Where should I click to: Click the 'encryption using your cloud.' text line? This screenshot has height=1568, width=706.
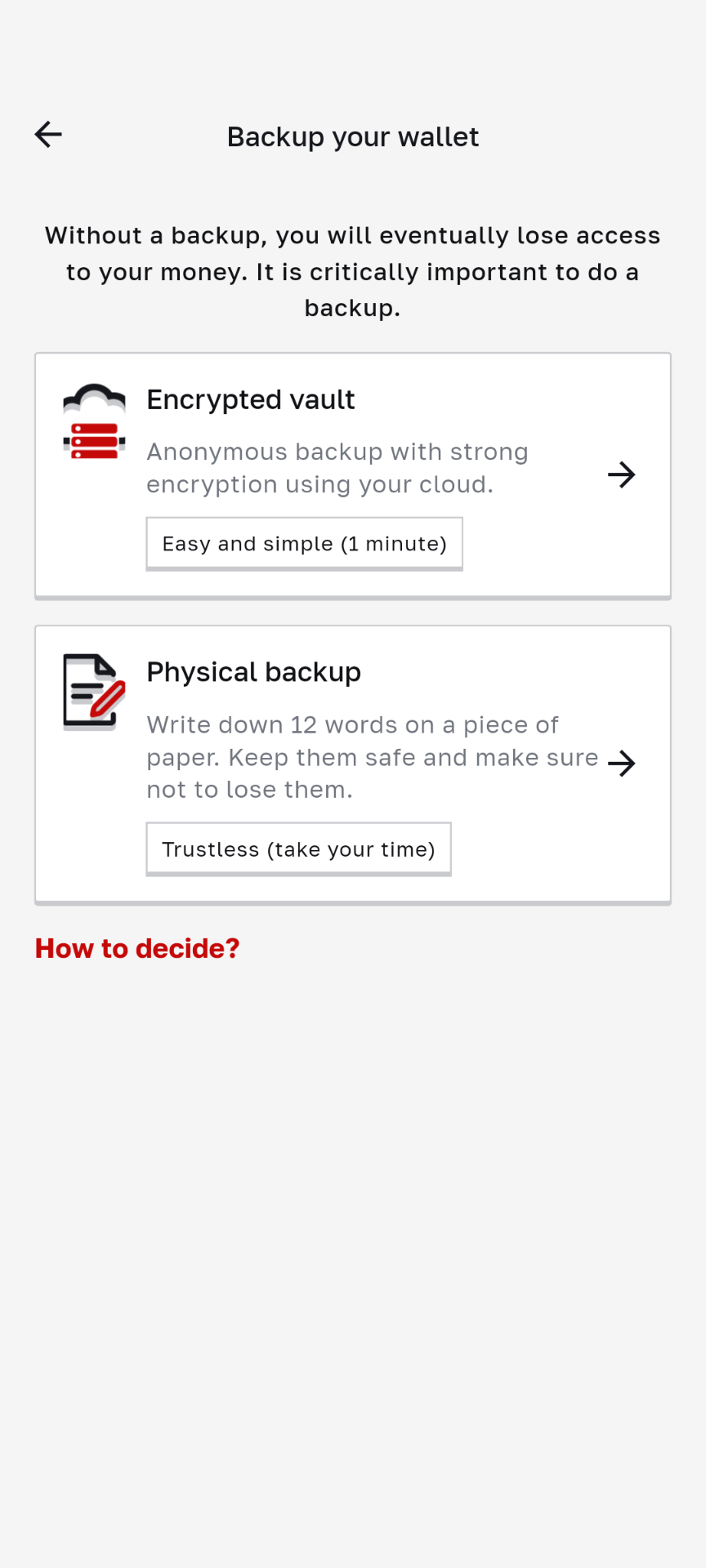(319, 484)
